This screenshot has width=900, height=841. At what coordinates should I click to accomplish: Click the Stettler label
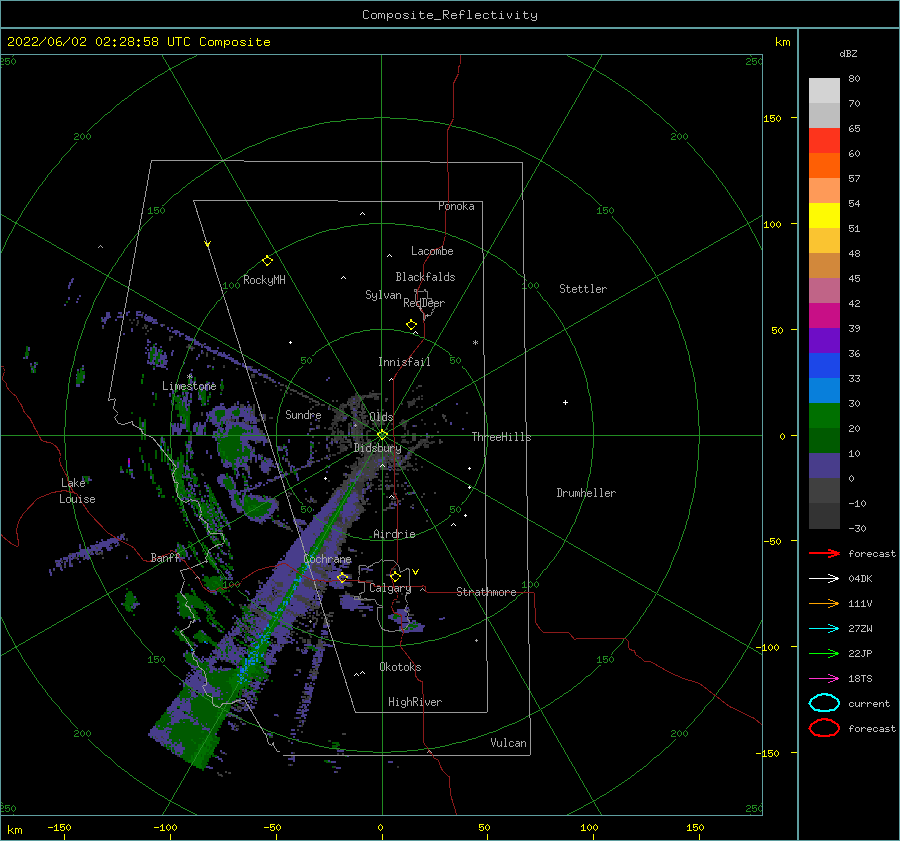[583, 289]
